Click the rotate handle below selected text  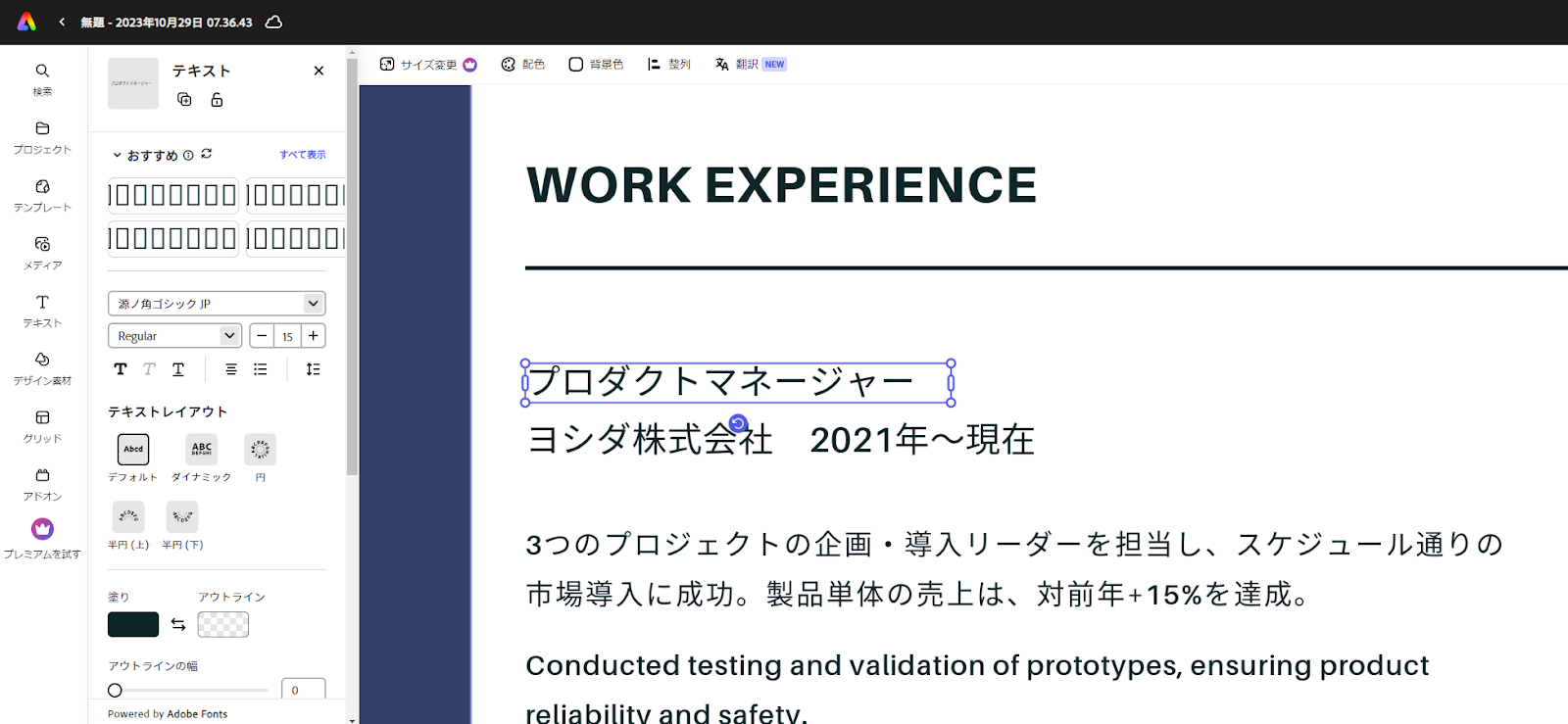[738, 424]
